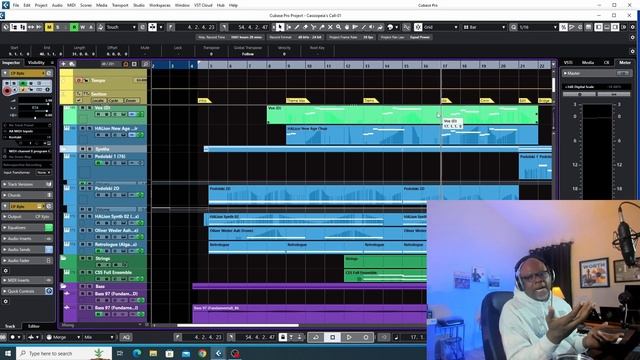Select the Line tool
Screen dimensions: 640x360
(x=363, y=27)
